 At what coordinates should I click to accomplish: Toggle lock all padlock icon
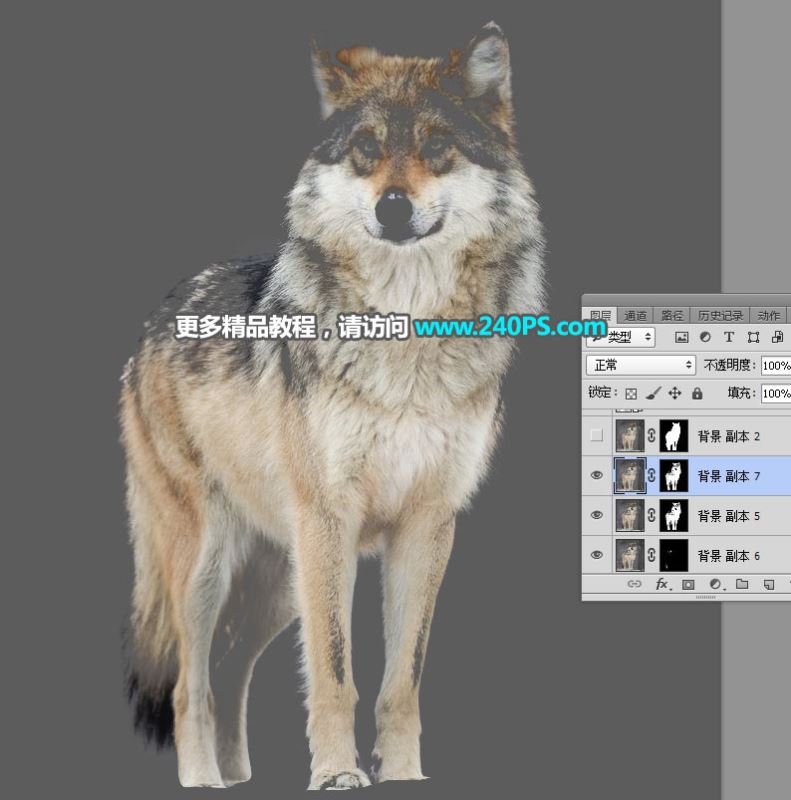pyautogui.click(x=697, y=393)
